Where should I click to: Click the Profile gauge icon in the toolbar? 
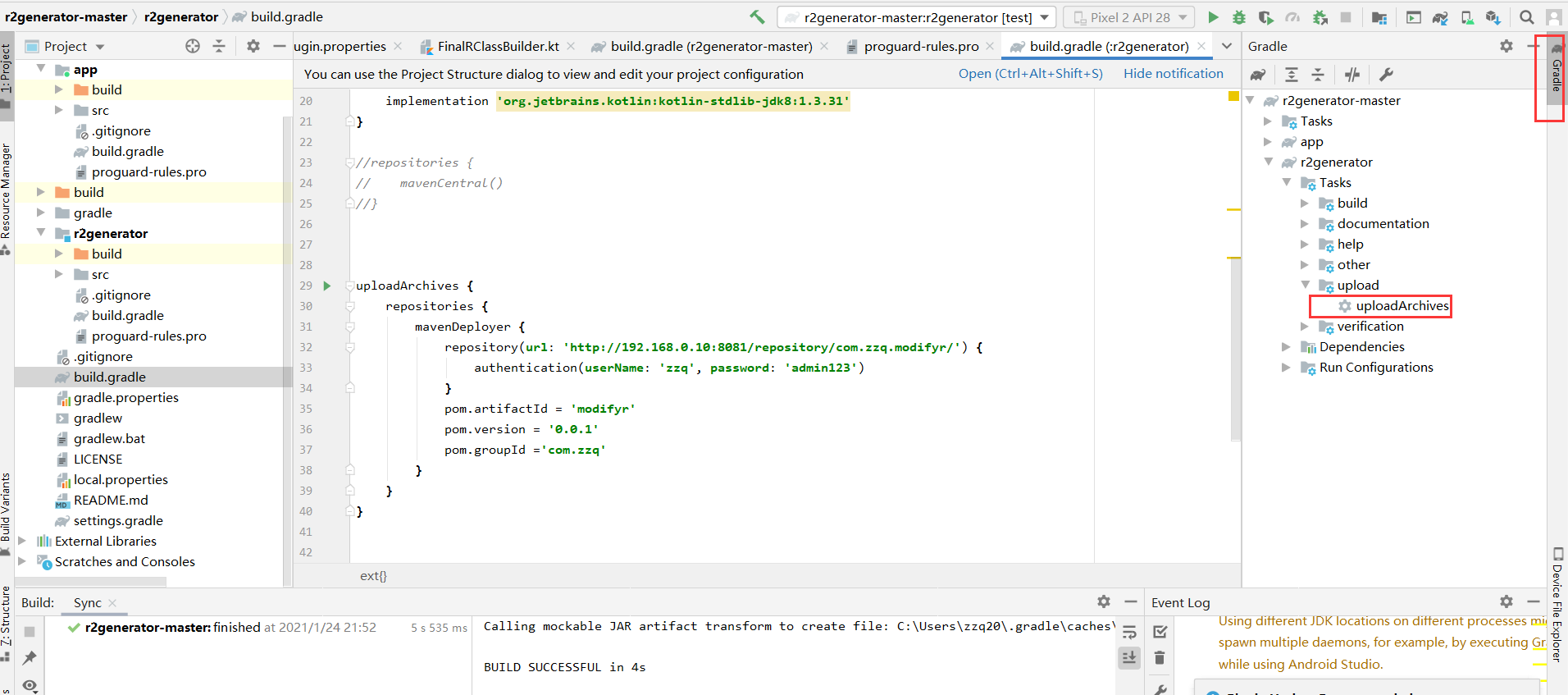click(x=1292, y=17)
